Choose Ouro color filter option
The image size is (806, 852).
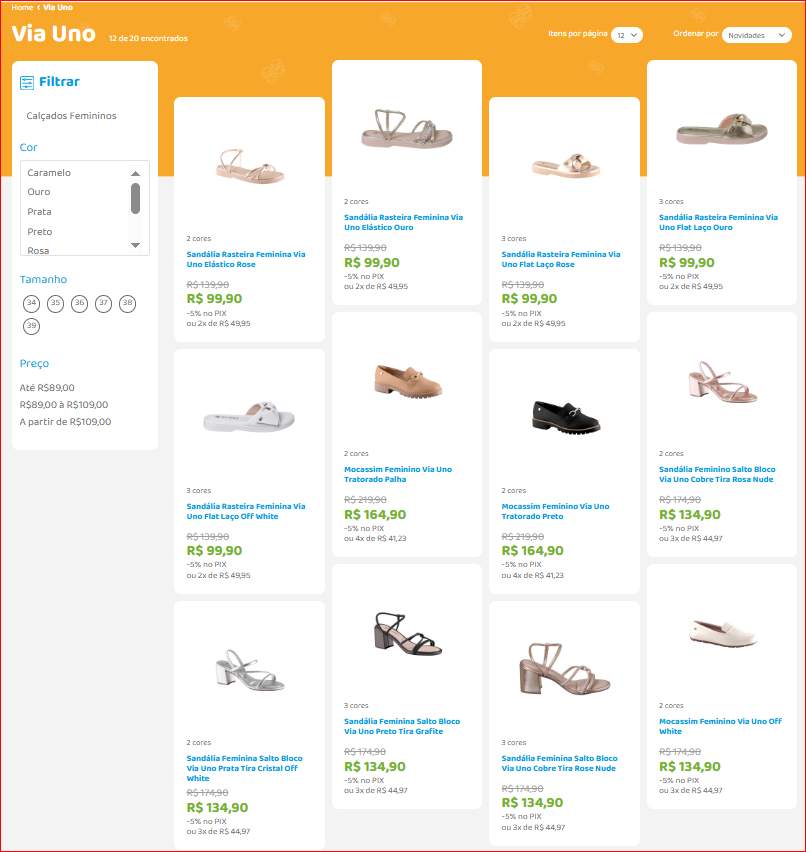39,192
